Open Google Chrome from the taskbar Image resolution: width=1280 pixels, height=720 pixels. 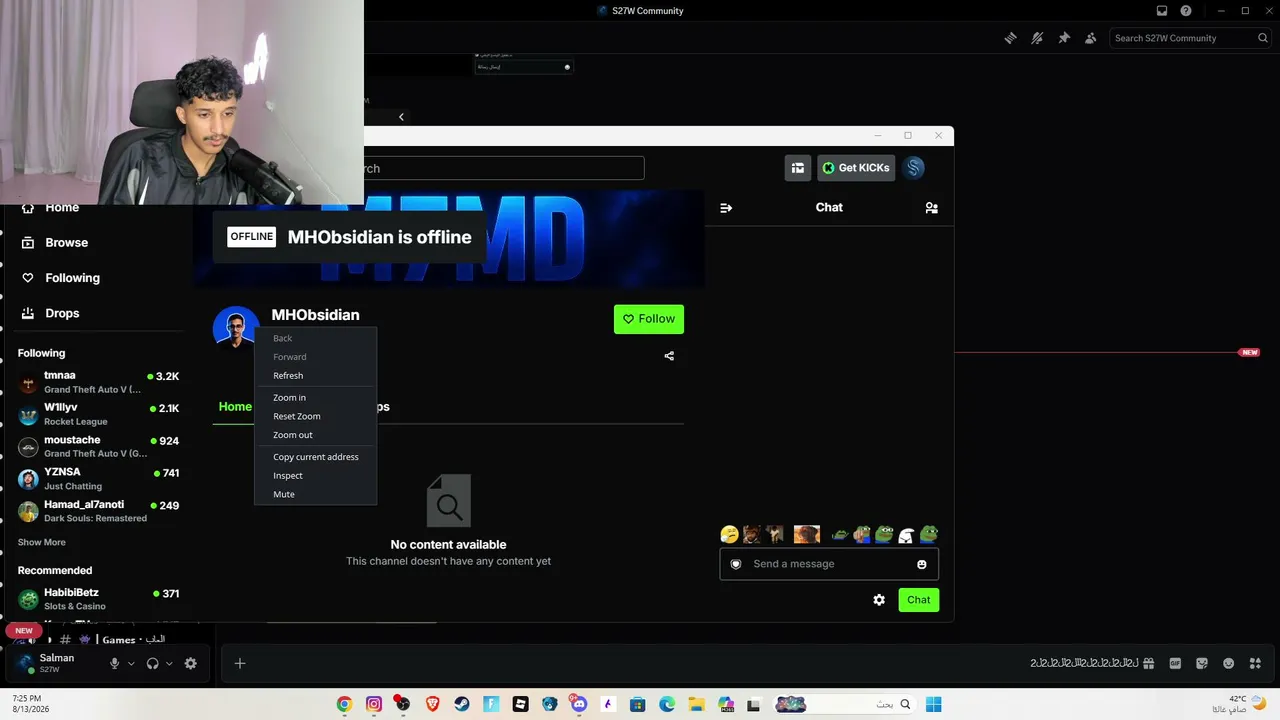344,704
